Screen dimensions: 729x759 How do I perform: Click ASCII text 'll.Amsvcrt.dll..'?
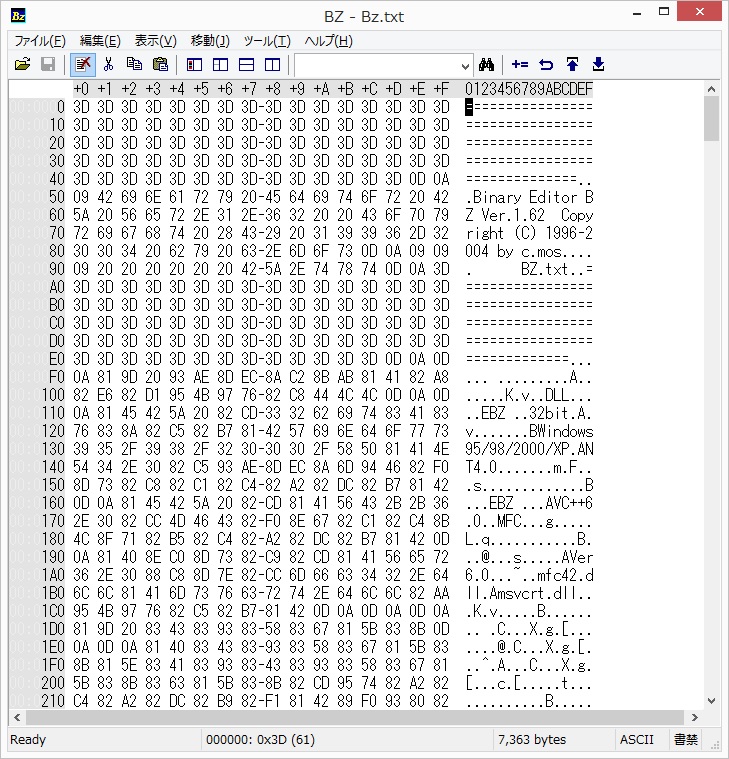pos(529,592)
